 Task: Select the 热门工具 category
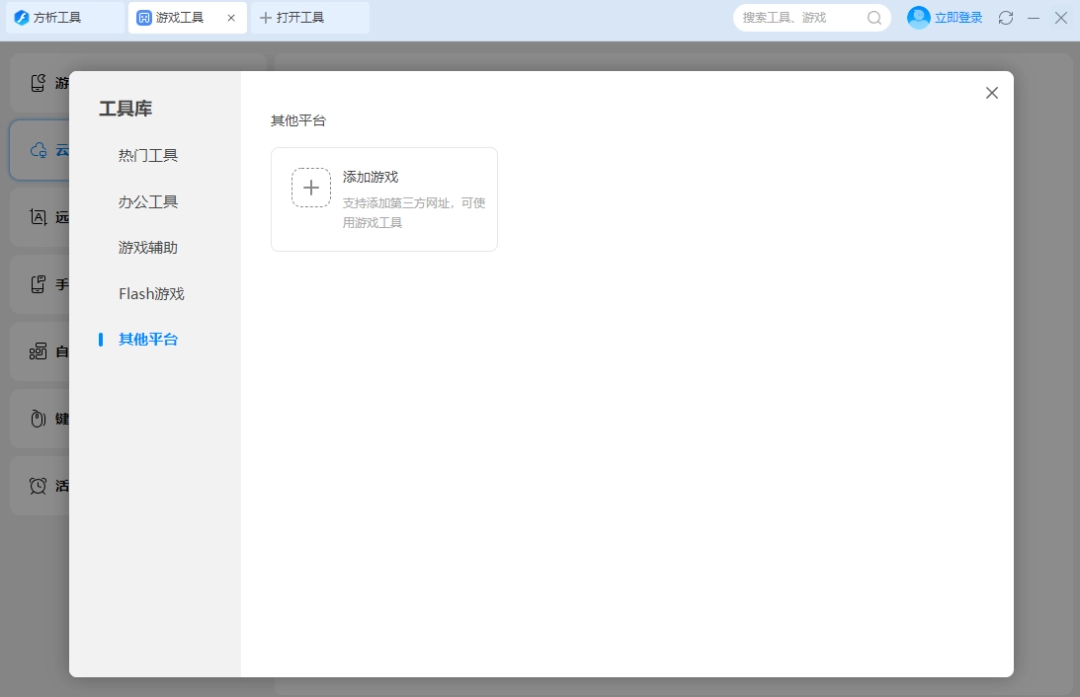(x=147, y=155)
